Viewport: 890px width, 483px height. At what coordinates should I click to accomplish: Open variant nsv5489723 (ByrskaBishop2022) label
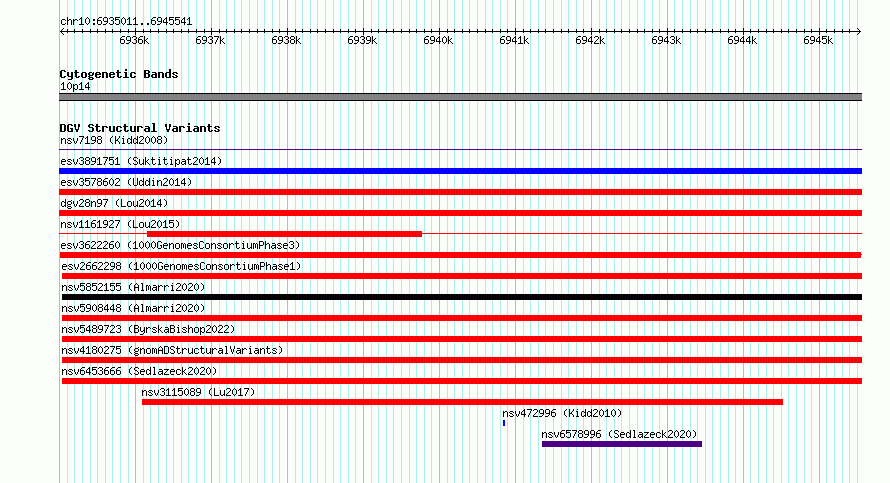[x=148, y=329]
